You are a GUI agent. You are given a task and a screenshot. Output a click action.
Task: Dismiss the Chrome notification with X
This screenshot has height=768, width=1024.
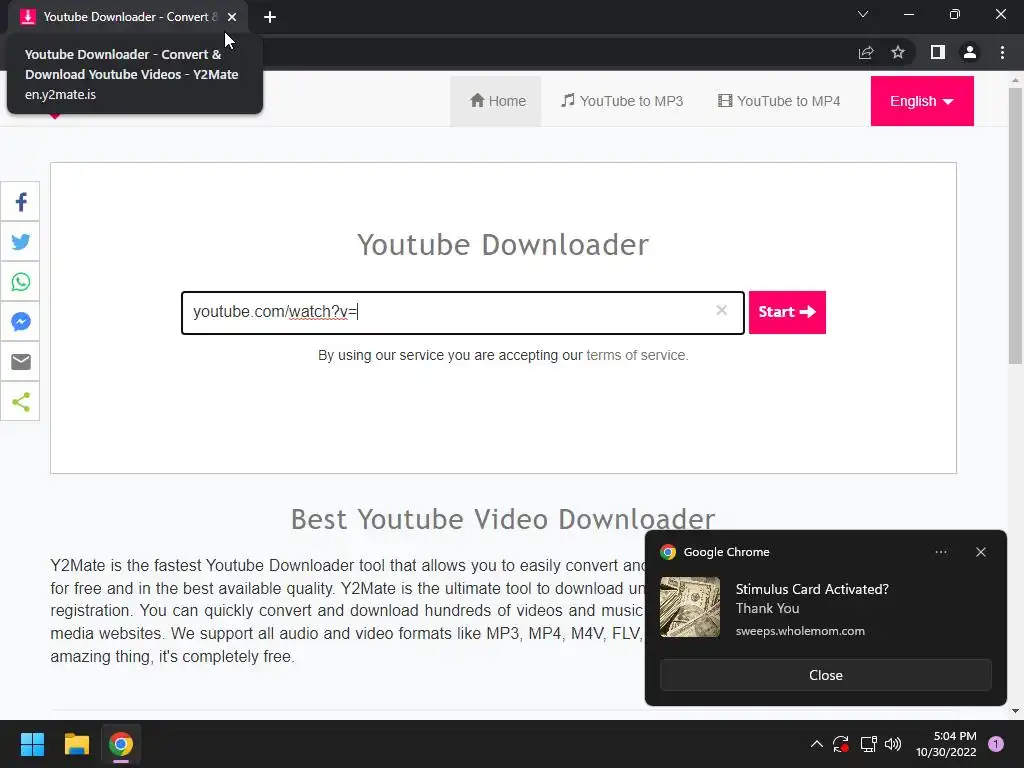pyautogui.click(x=981, y=552)
